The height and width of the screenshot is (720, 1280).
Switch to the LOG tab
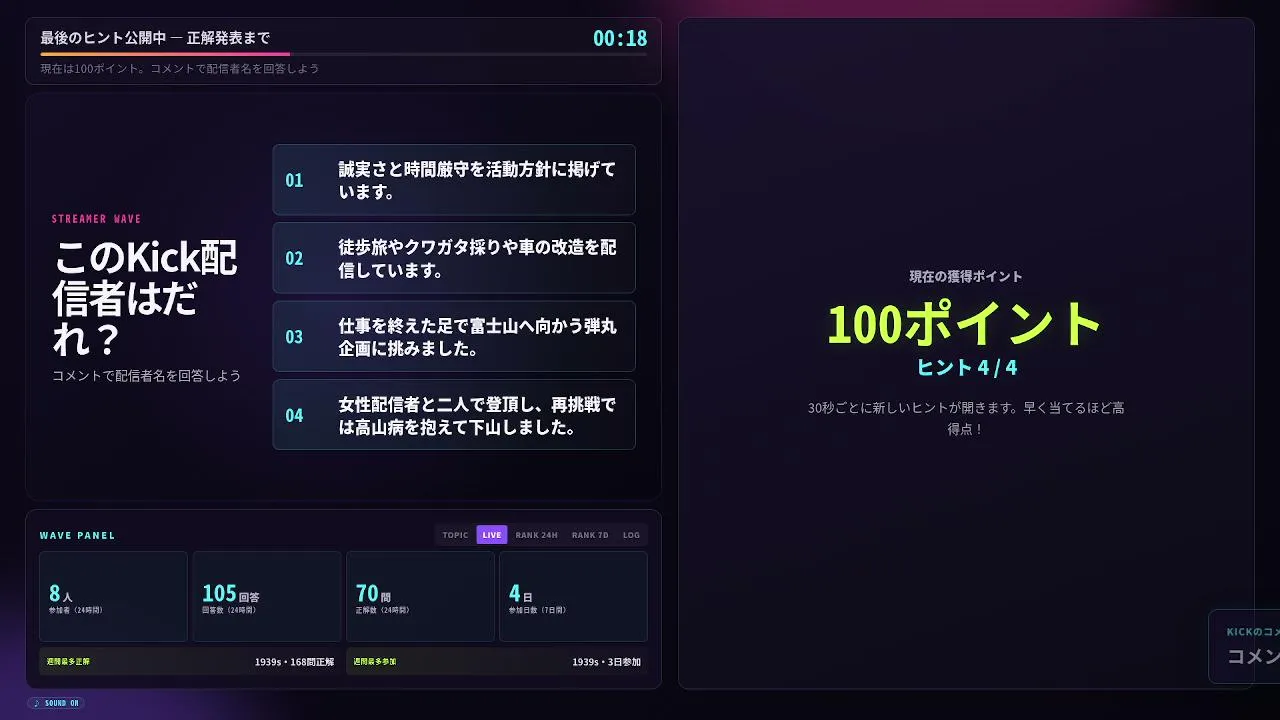pos(631,535)
